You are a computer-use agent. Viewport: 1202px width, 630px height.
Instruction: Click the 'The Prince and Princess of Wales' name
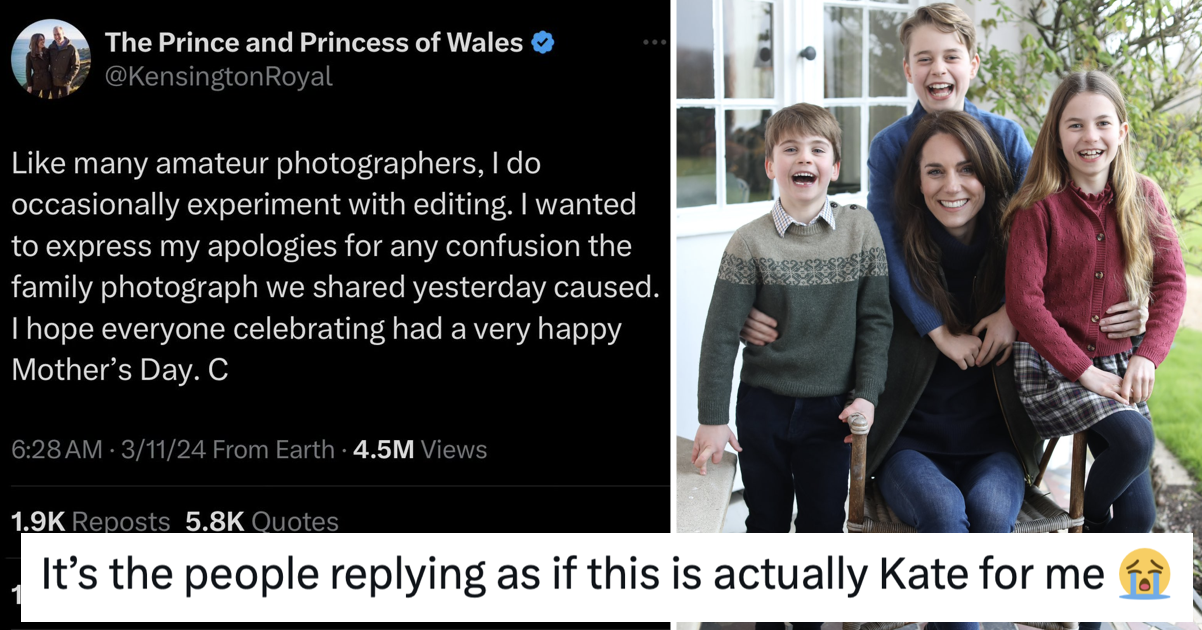click(x=314, y=43)
